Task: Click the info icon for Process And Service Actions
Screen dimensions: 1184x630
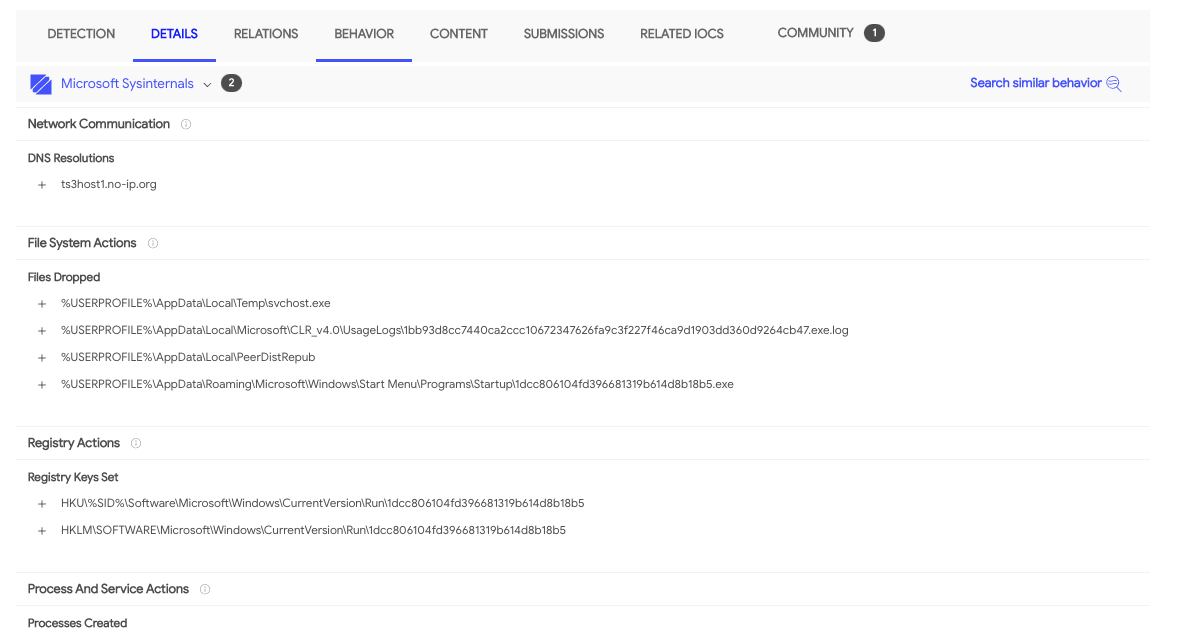Action: point(204,589)
